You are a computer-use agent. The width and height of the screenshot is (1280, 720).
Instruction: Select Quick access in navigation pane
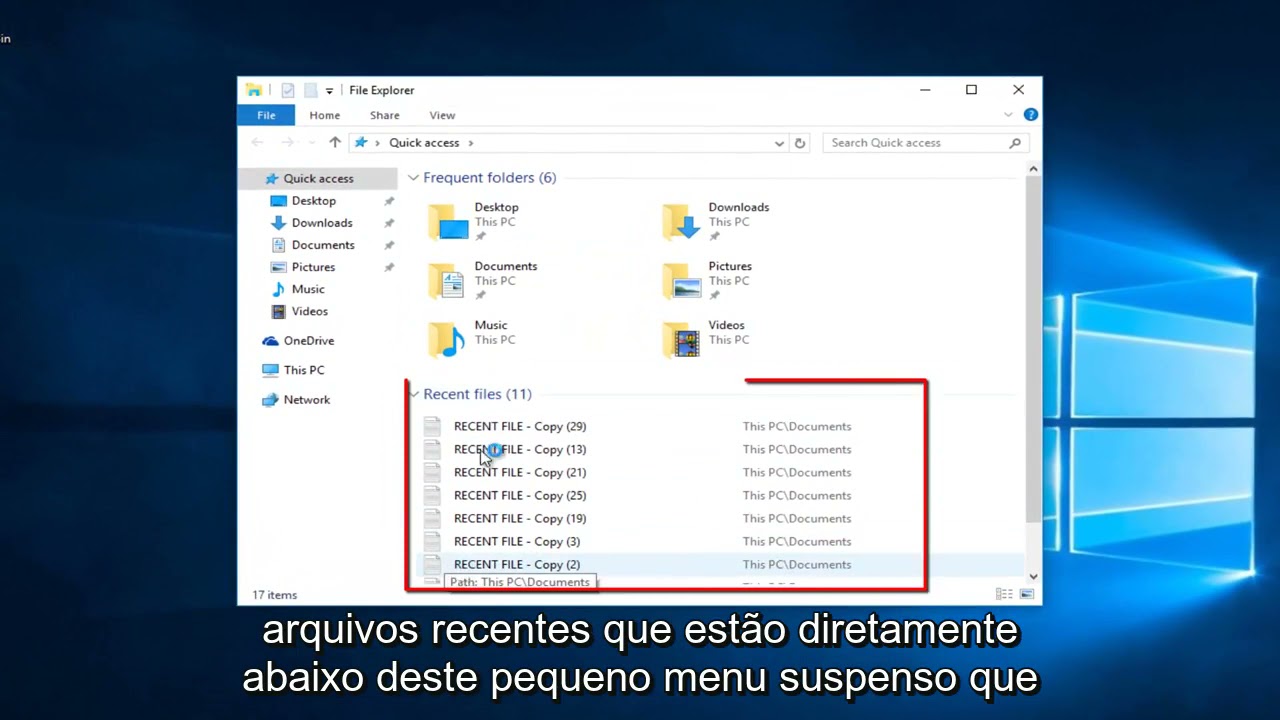[x=318, y=179]
